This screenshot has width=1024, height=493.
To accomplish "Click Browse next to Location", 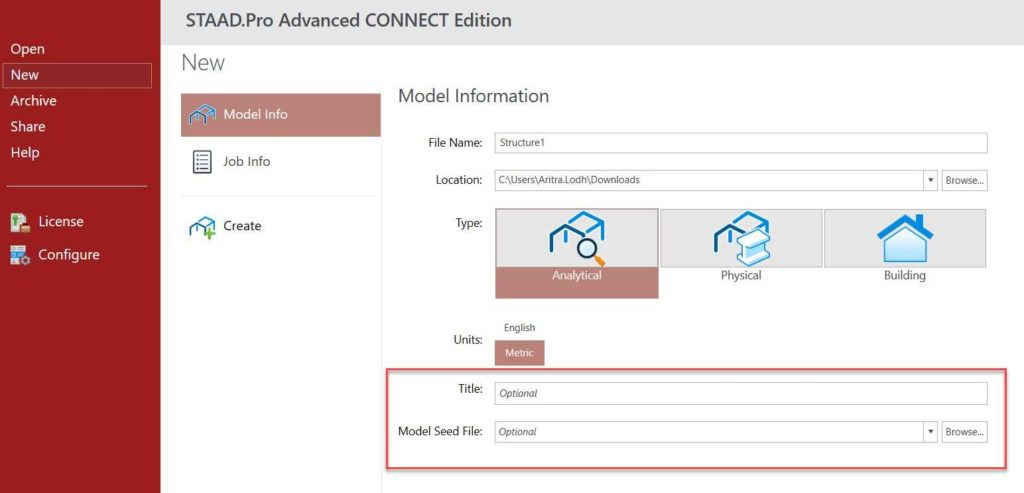I will pos(965,180).
